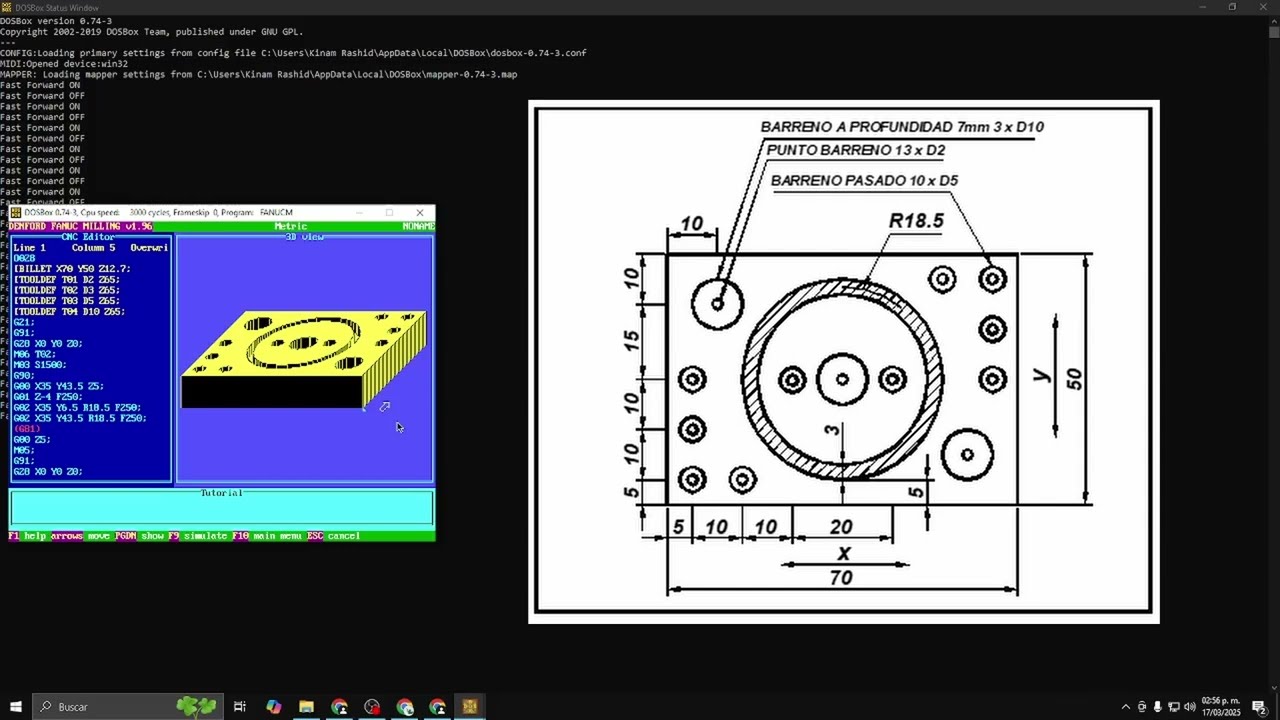
Task: Open network status tray icon
Action: coord(1174,707)
